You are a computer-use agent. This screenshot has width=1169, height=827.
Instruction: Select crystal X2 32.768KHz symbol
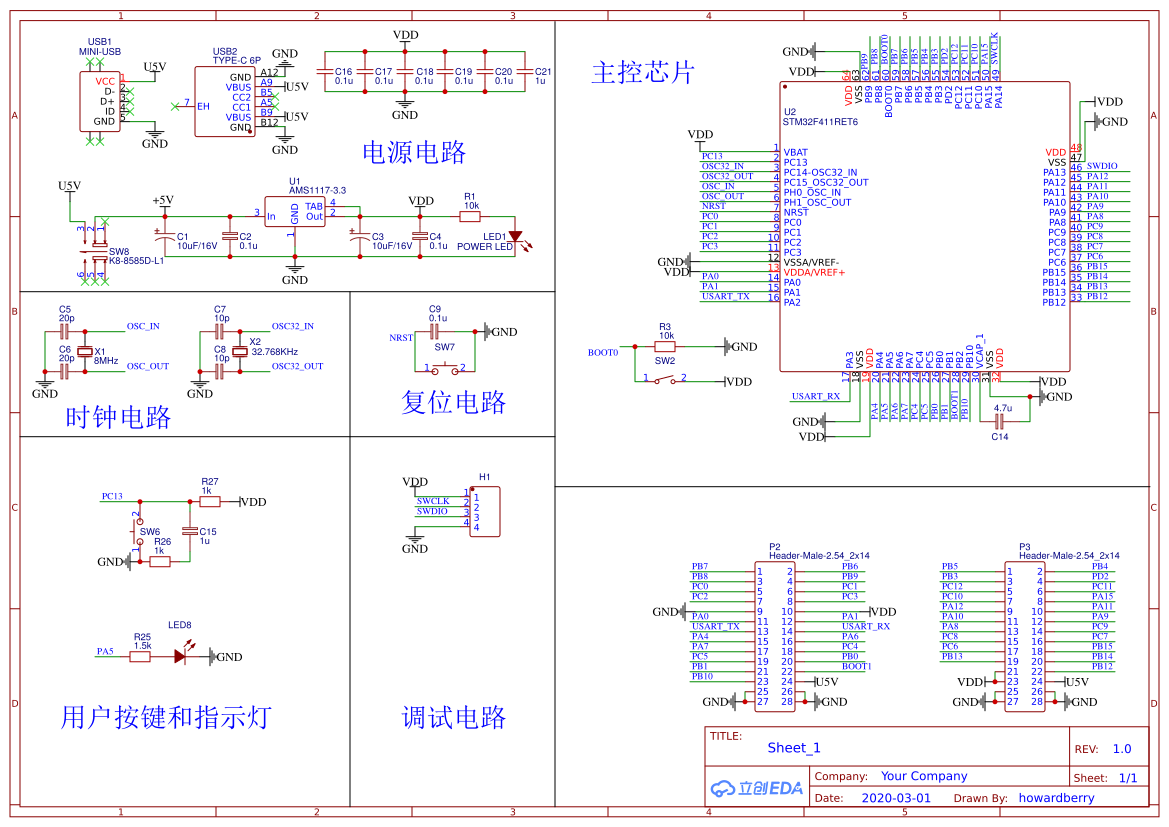coord(239,351)
